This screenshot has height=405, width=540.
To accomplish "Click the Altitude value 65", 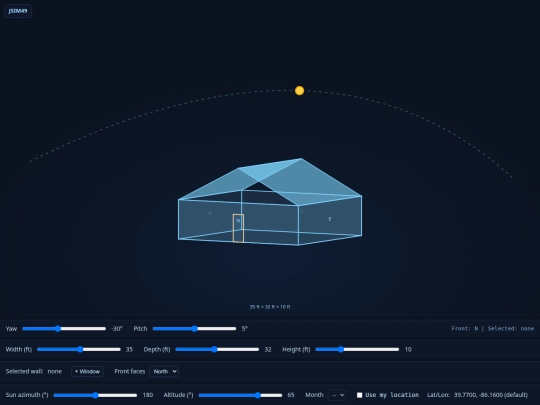I will 291,395.
